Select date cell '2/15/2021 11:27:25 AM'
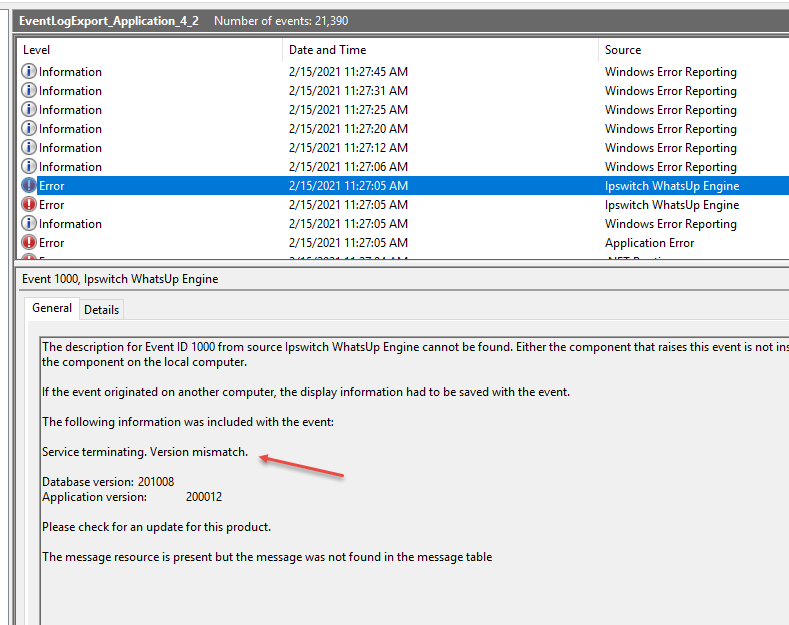 tap(348, 110)
